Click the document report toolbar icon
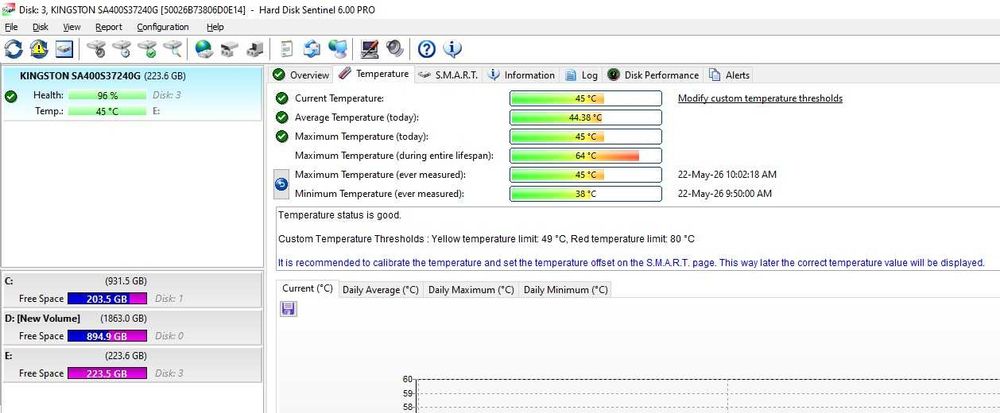This screenshot has height=413, width=1000. pyautogui.click(x=288, y=49)
